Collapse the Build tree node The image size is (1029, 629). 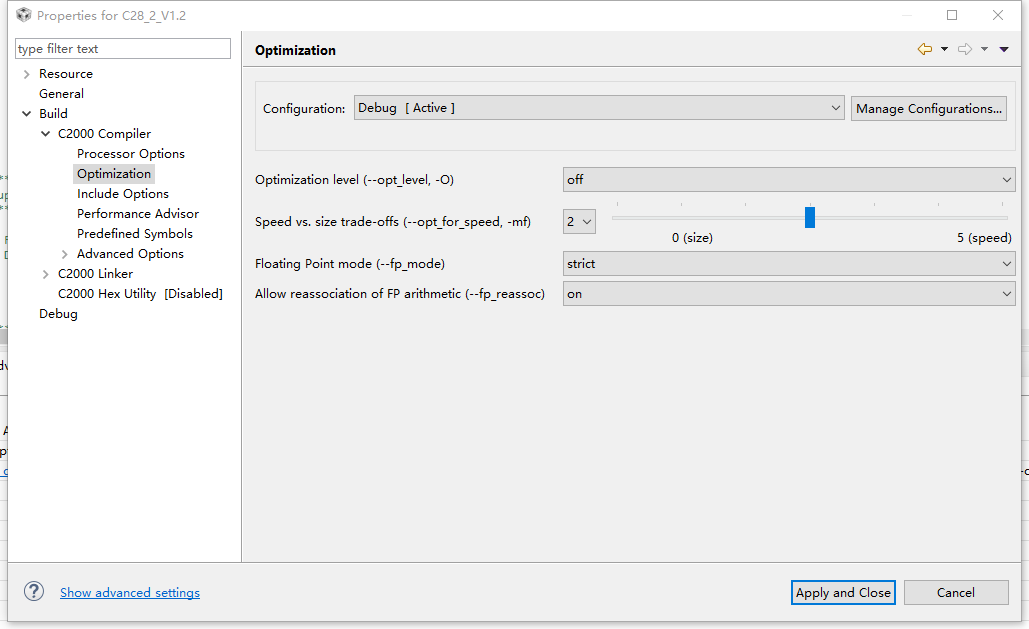pos(26,114)
